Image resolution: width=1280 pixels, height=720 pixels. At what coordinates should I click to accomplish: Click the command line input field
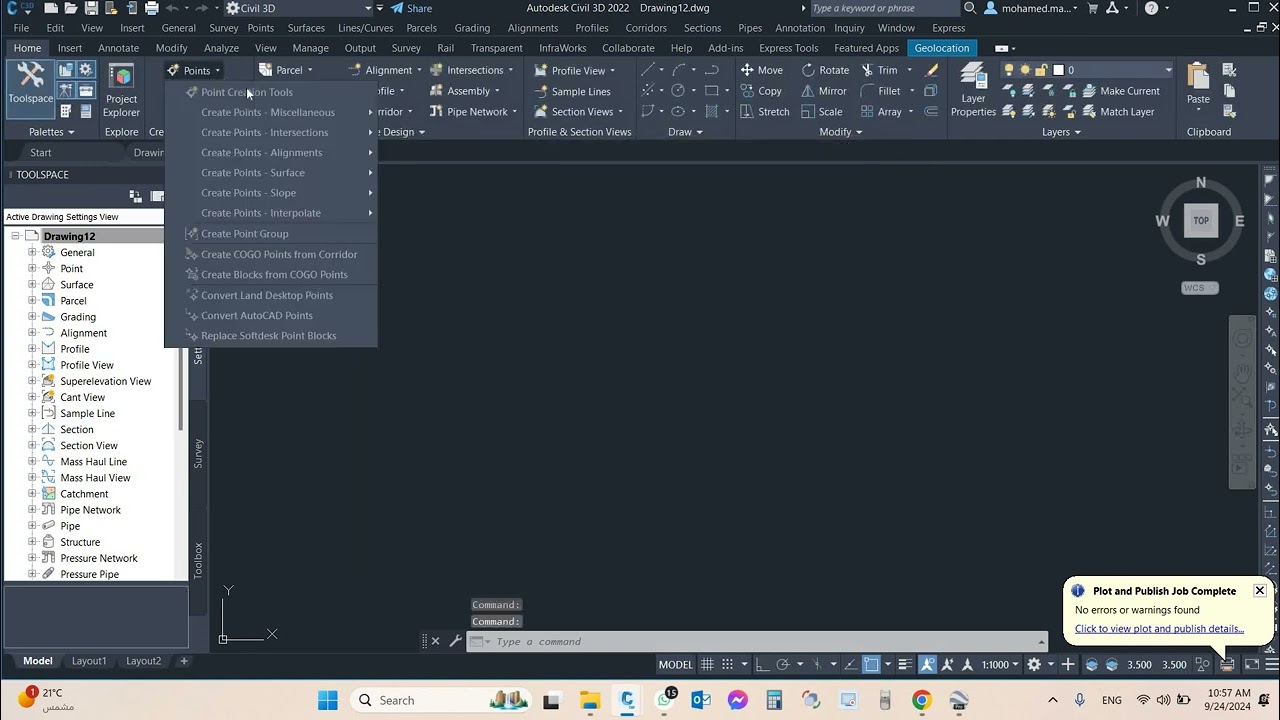760,642
